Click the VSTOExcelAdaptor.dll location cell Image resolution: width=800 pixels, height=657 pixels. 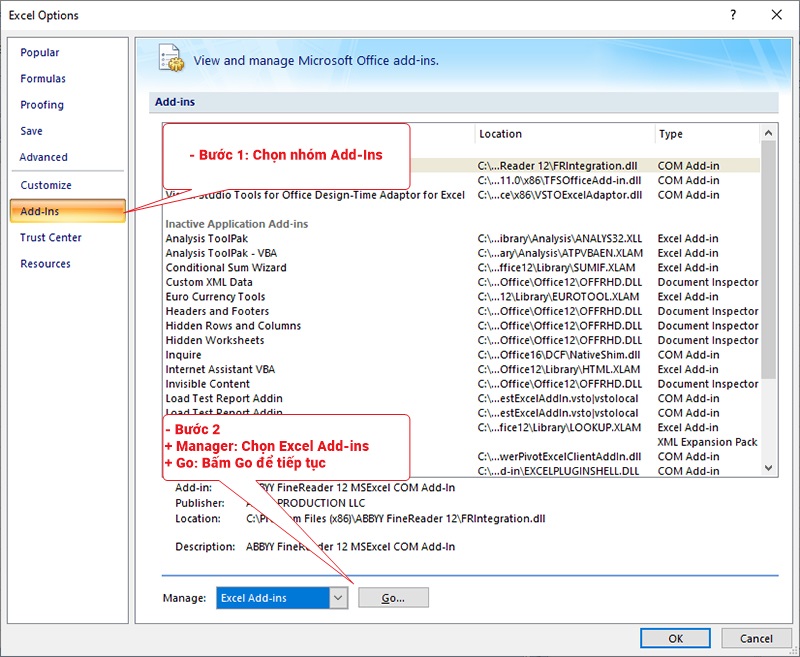tap(560, 195)
